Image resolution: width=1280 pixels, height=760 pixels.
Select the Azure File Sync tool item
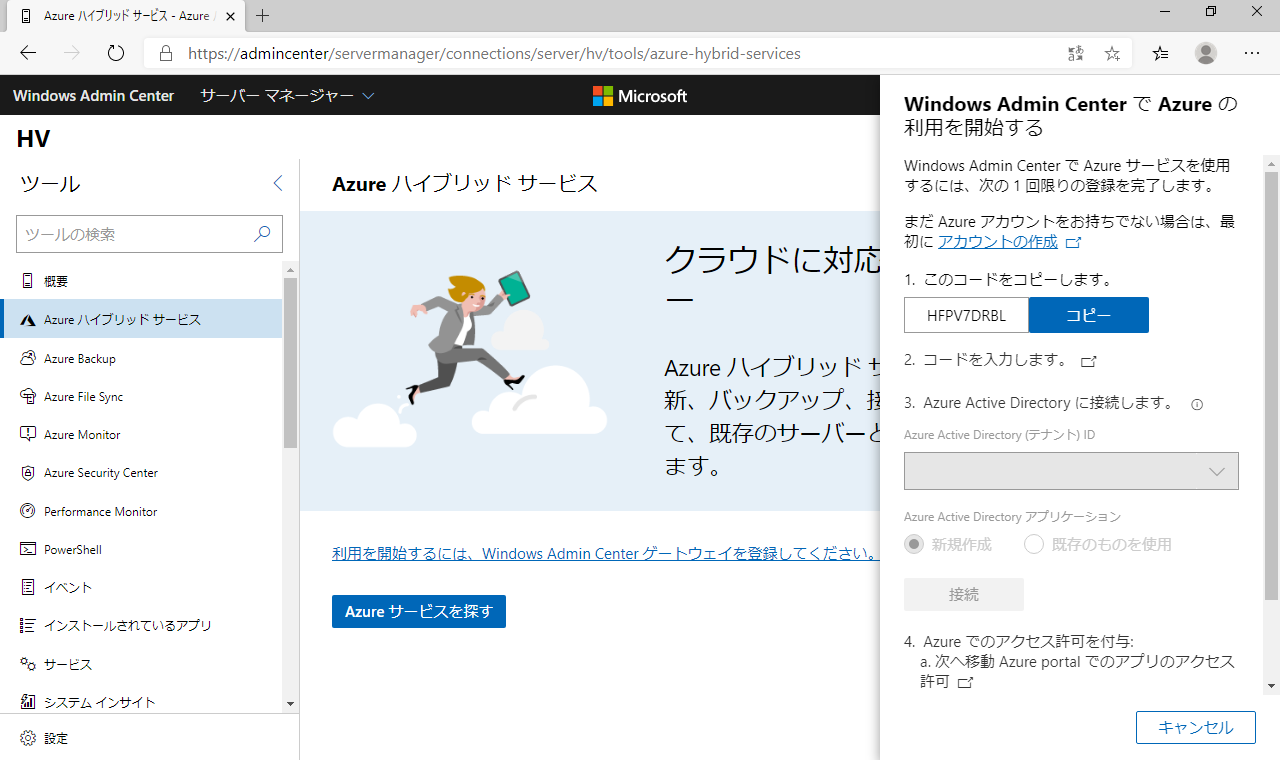(142, 396)
